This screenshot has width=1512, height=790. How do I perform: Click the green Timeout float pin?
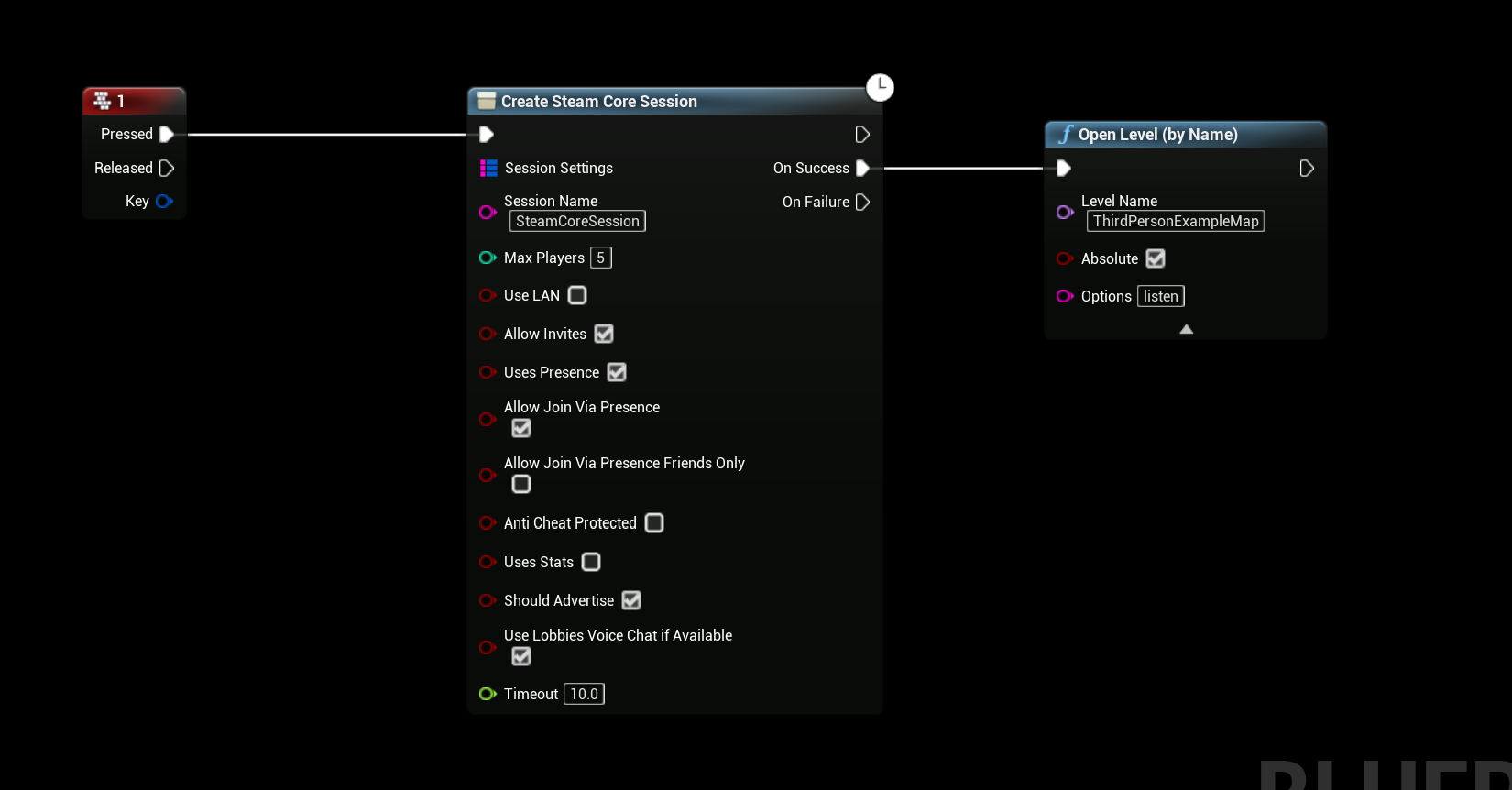488,695
